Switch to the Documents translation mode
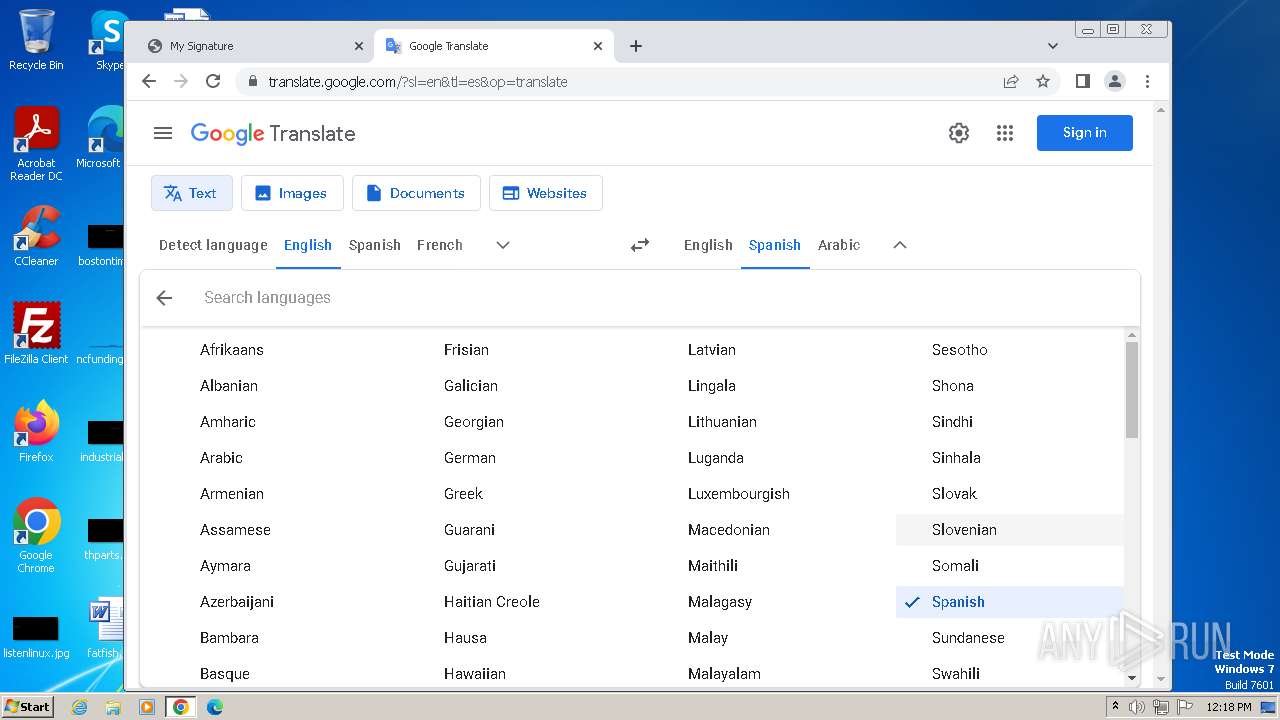 click(x=416, y=193)
